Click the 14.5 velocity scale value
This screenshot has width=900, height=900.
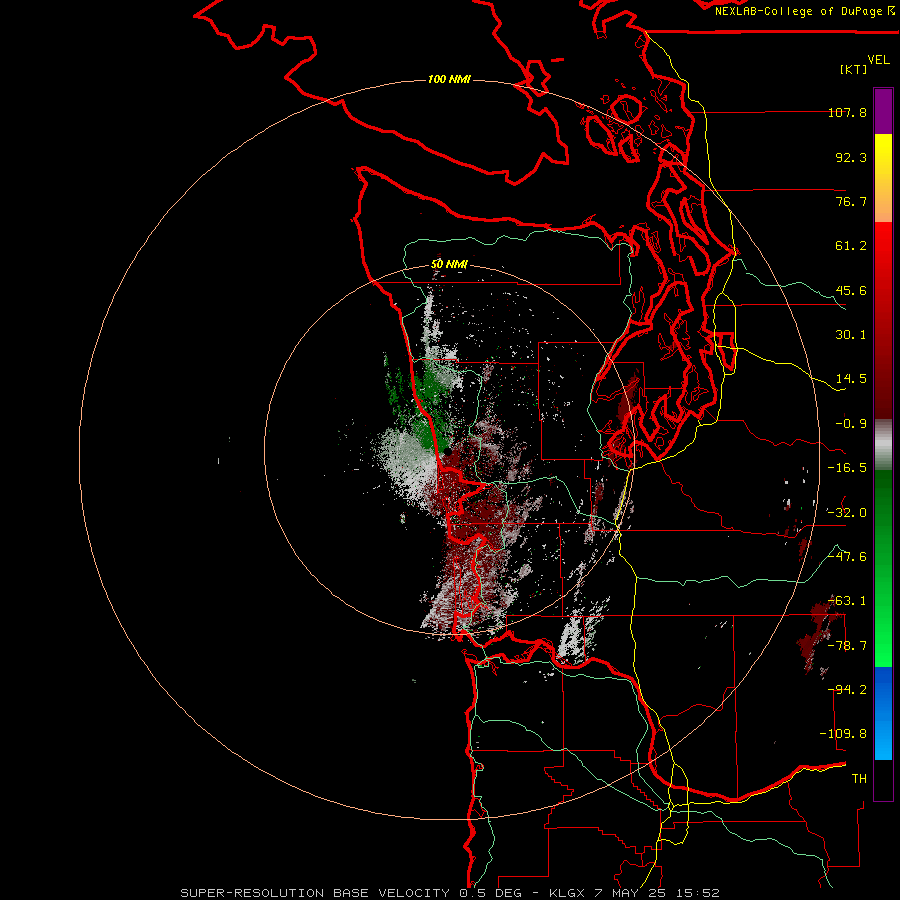pos(851,379)
